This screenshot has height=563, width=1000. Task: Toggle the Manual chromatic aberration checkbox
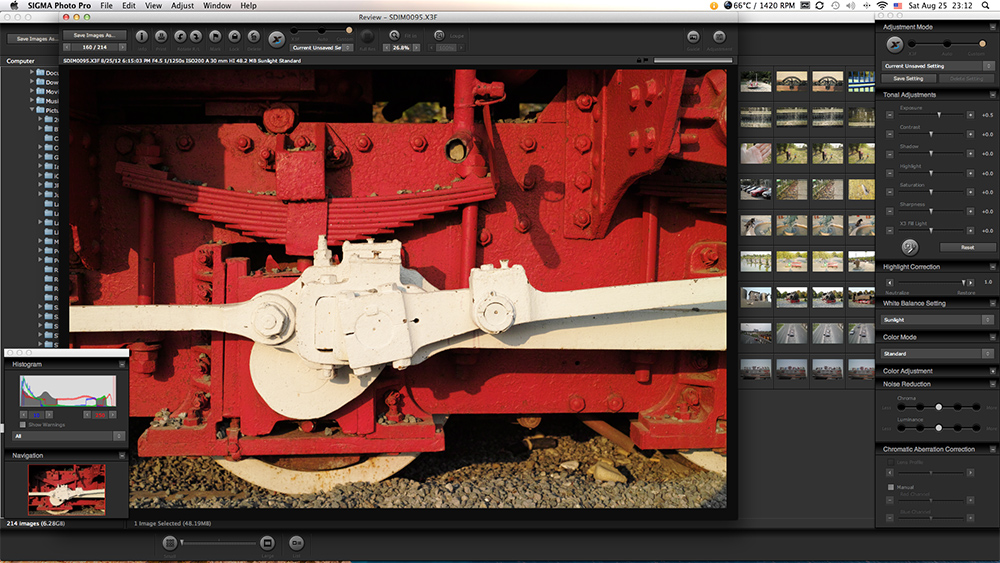[x=891, y=487]
